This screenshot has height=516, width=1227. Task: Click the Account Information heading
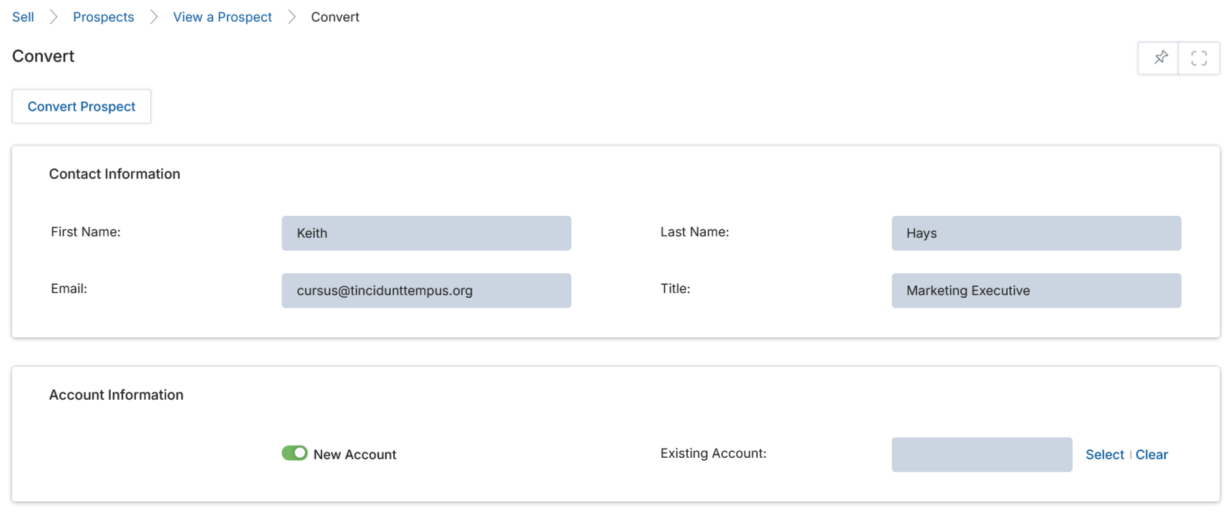[116, 395]
